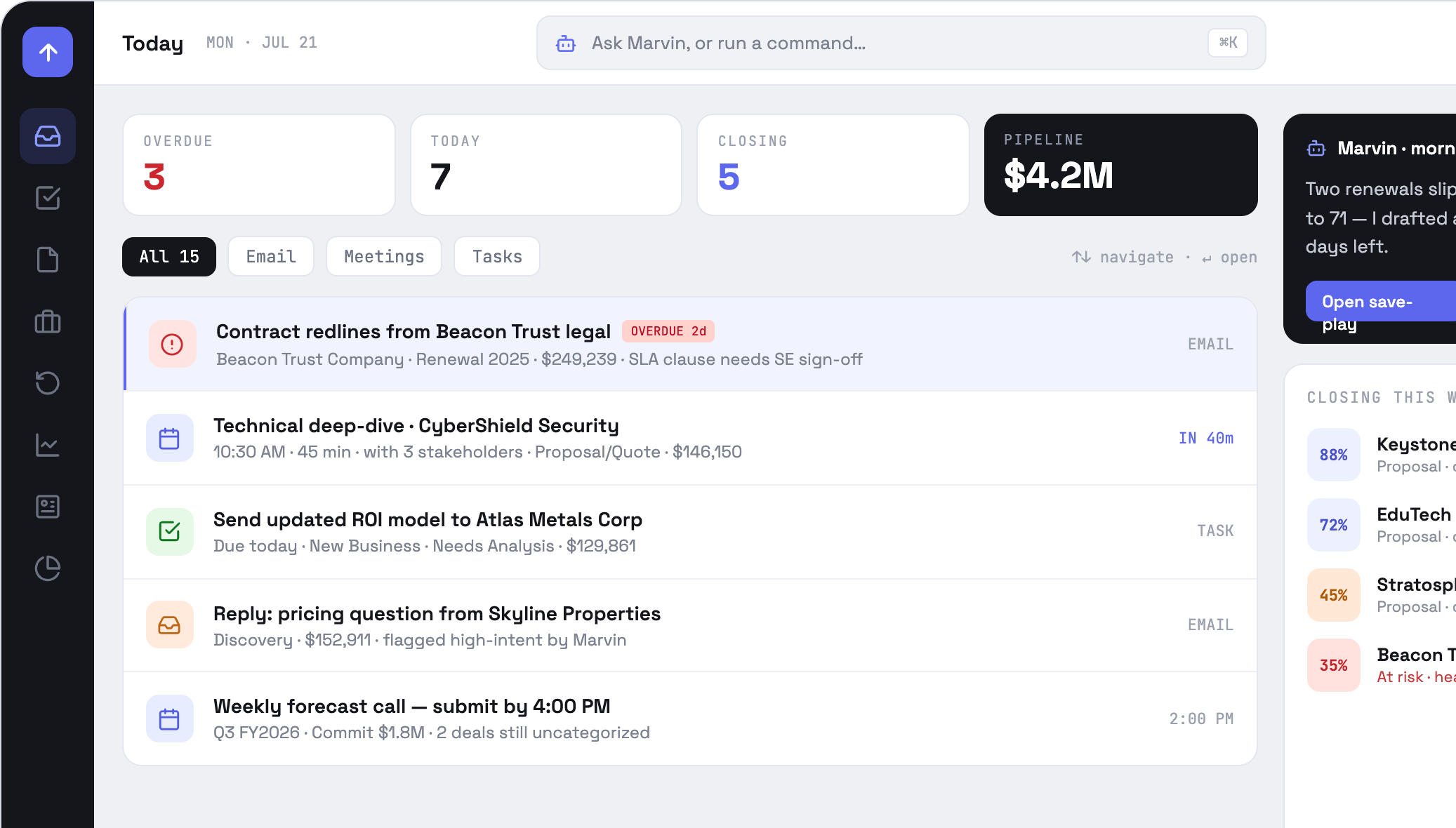Click the '↵ open' keyboard hint
1456x828 pixels.
point(1229,258)
